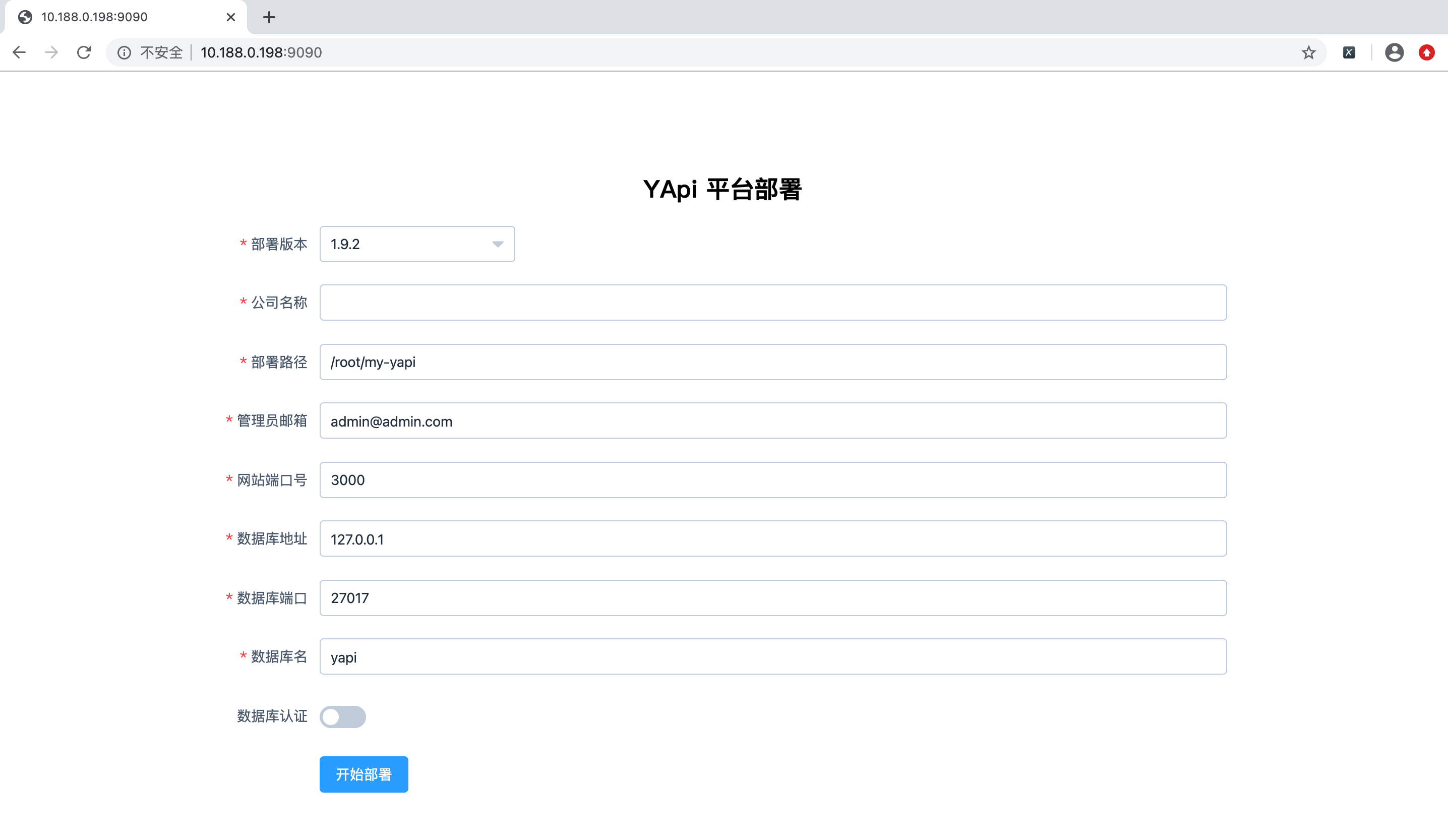Click the 网站端口号 port field
Screen dimensions: 1448x840
[773, 480]
